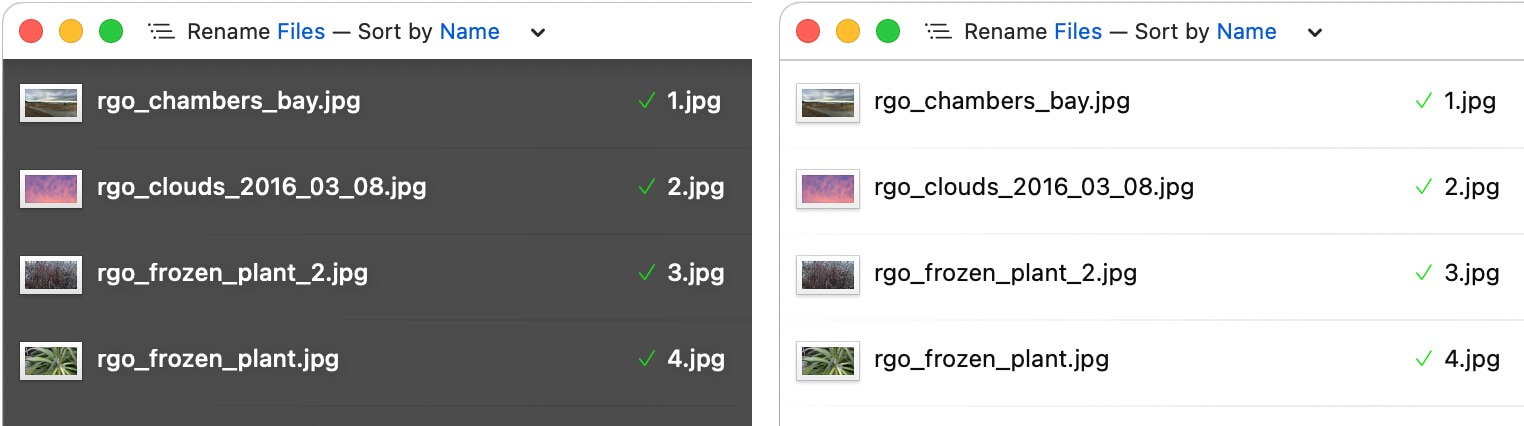The image size is (1524, 426).
Task: Open the chevron dropdown in light window title
Action: click(1315, 33)
